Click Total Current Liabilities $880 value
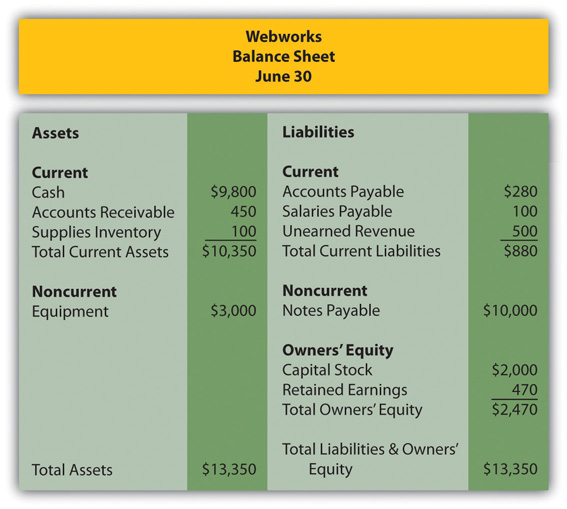Screen dimensions: 567x509 [x=521, y=251]
